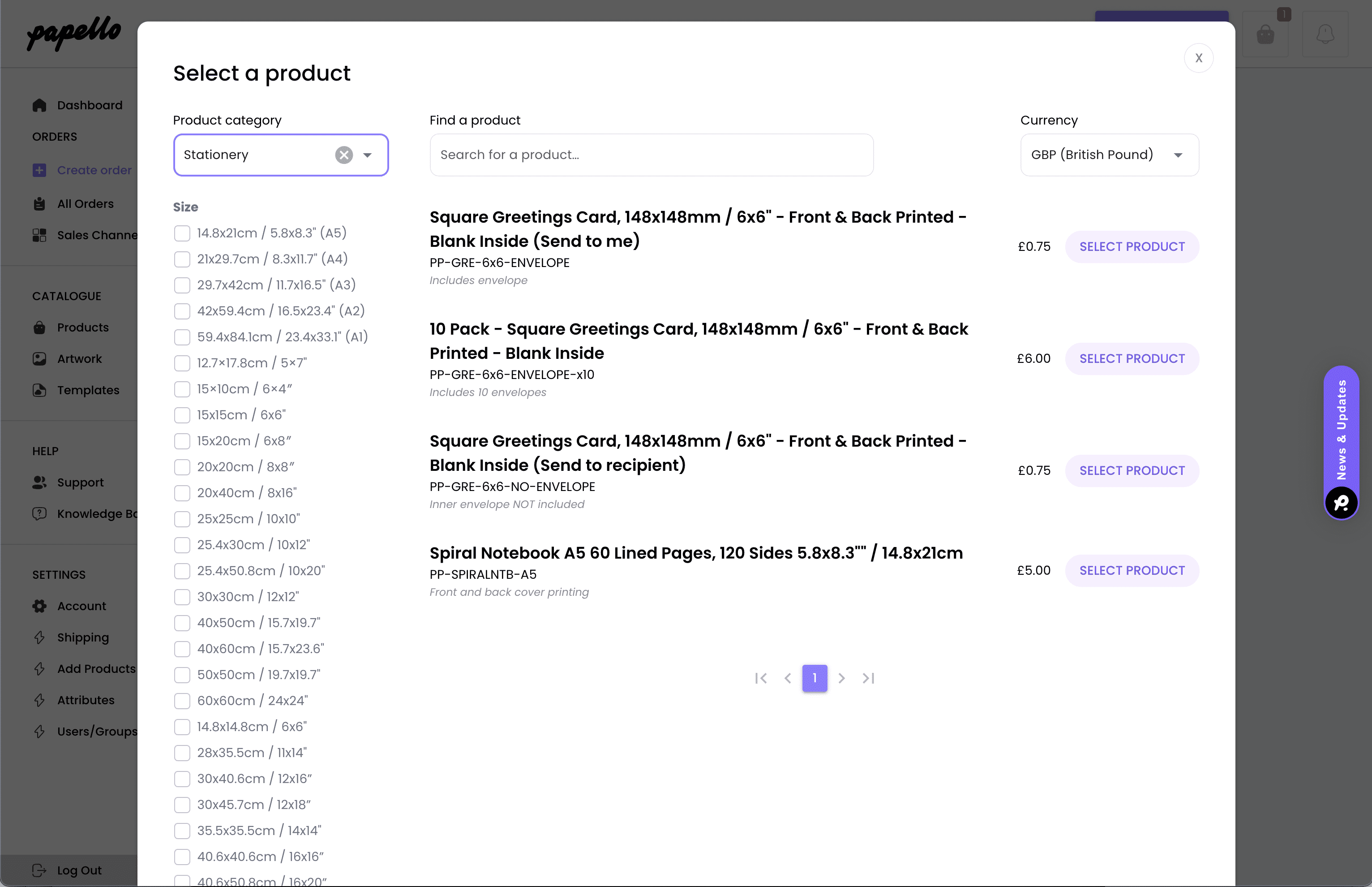1372x887 pixels.
Task: Select the 10 Pack Square Greetings Card
Action: (1132, 358)
